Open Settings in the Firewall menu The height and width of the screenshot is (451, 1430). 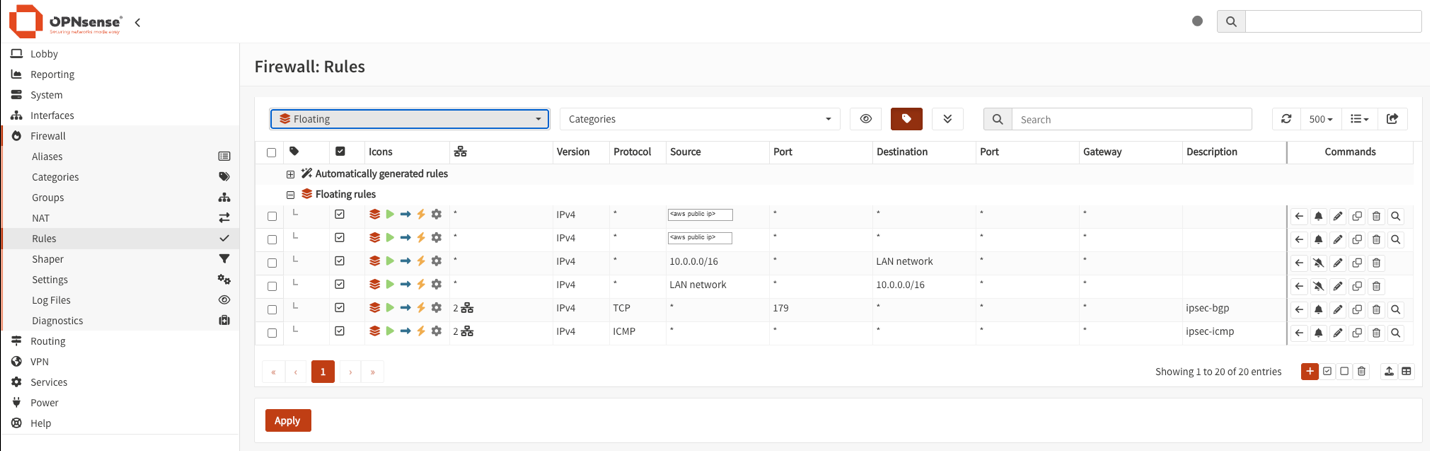point(120,280)
